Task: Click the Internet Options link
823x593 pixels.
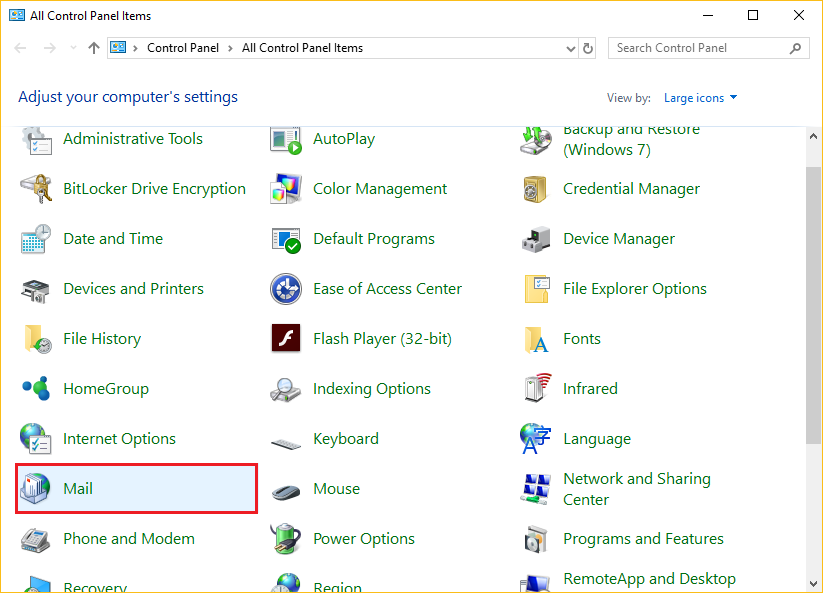Action: click(119, 439)
